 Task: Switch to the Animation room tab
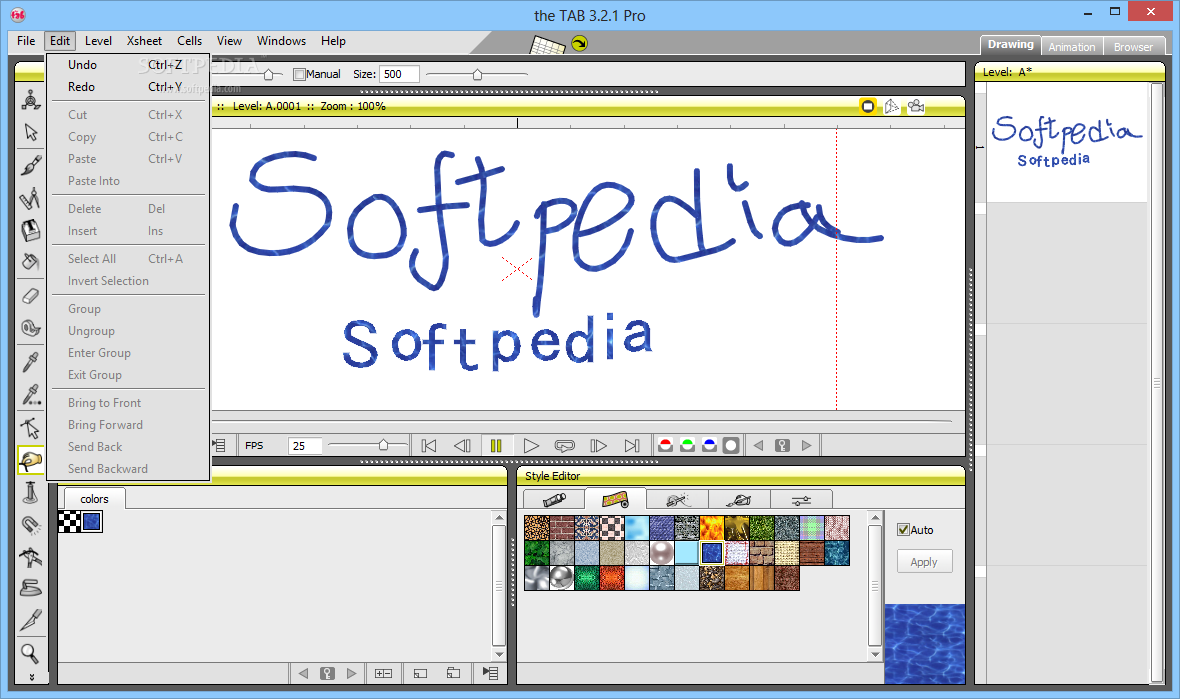[x=1072, y=47]
